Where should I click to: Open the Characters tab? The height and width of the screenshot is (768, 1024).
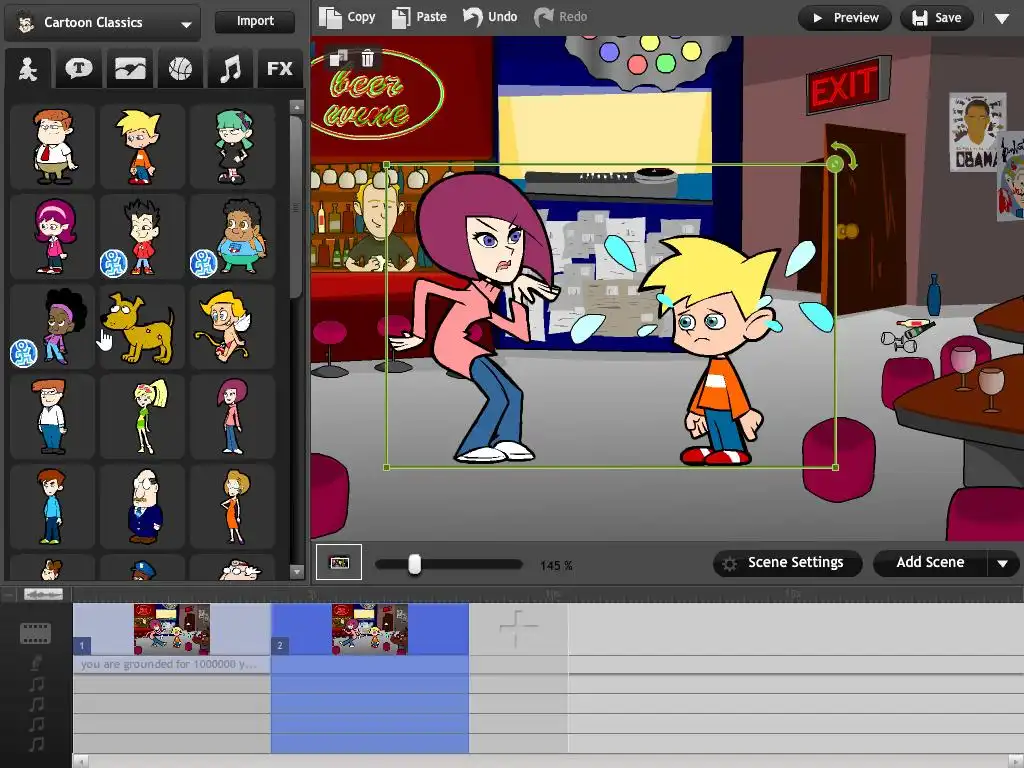pos(27,69)
